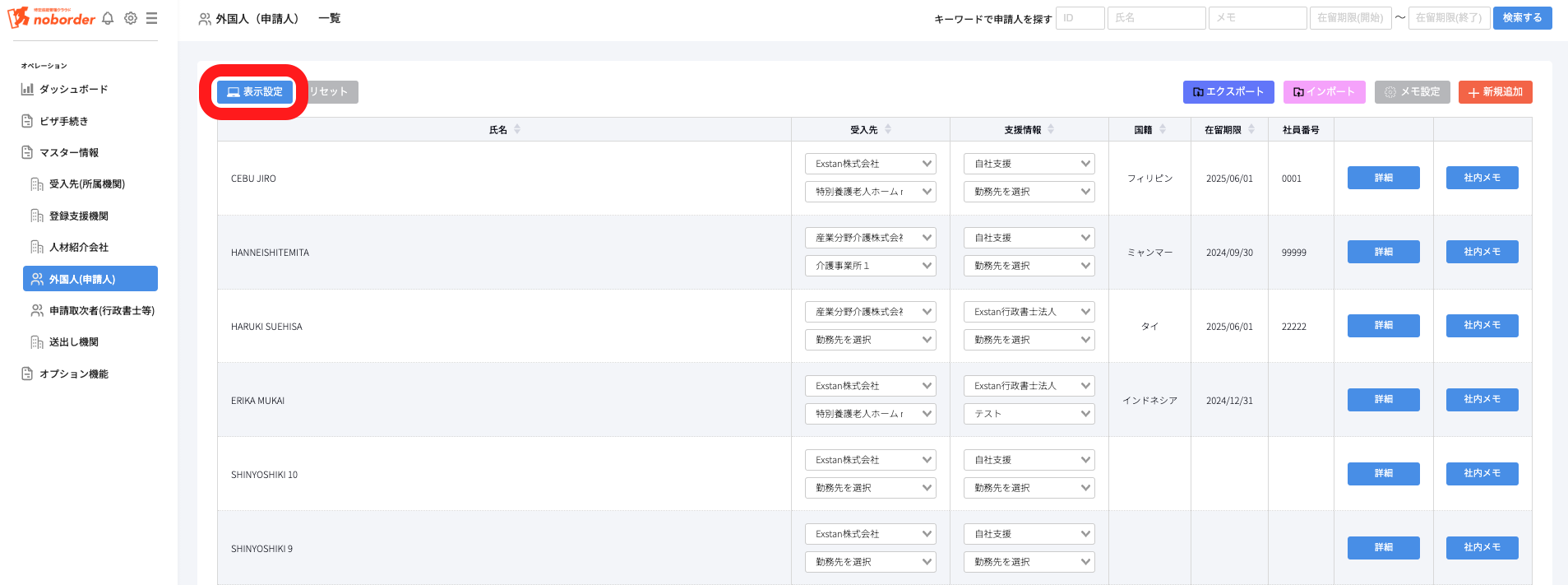The width and height of the screenshot is (1568, 585).
Task: Toggle the hamburger menu icon
Action: point(152,18)
